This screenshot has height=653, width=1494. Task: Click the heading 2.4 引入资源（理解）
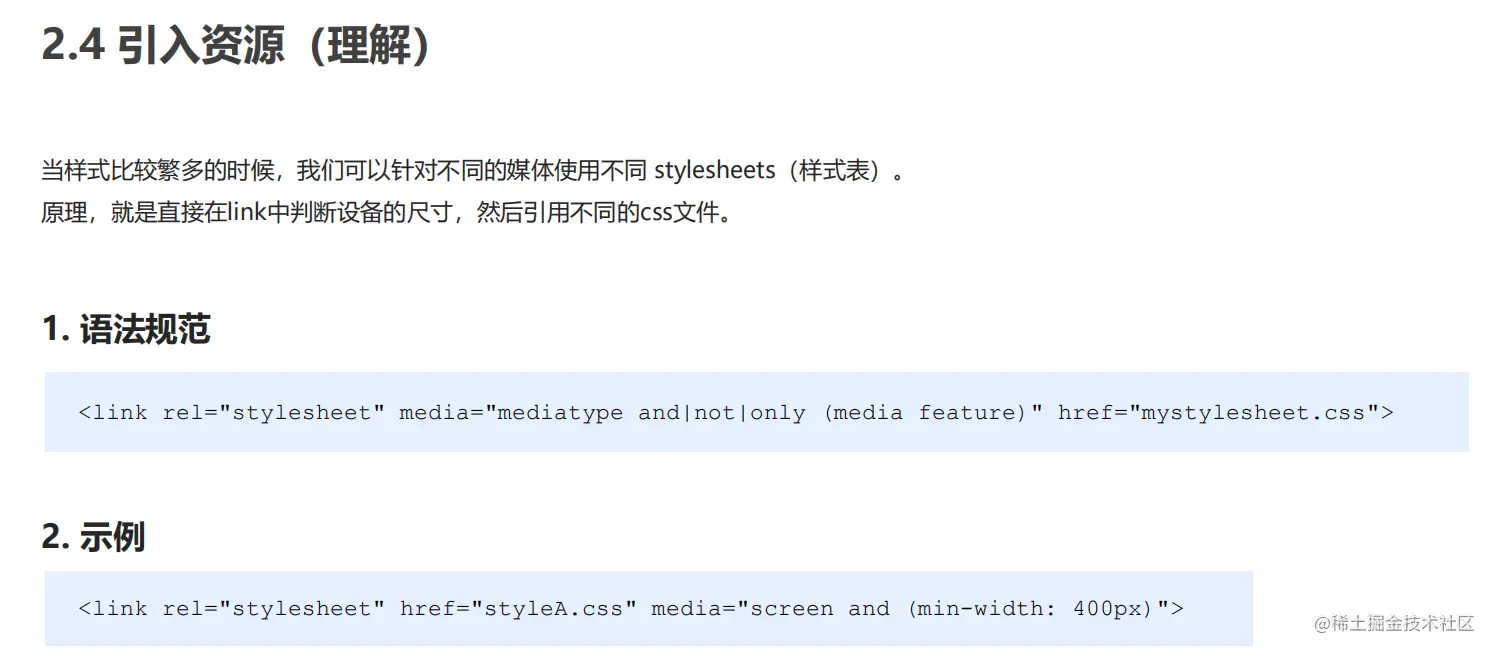click(236, 45)
